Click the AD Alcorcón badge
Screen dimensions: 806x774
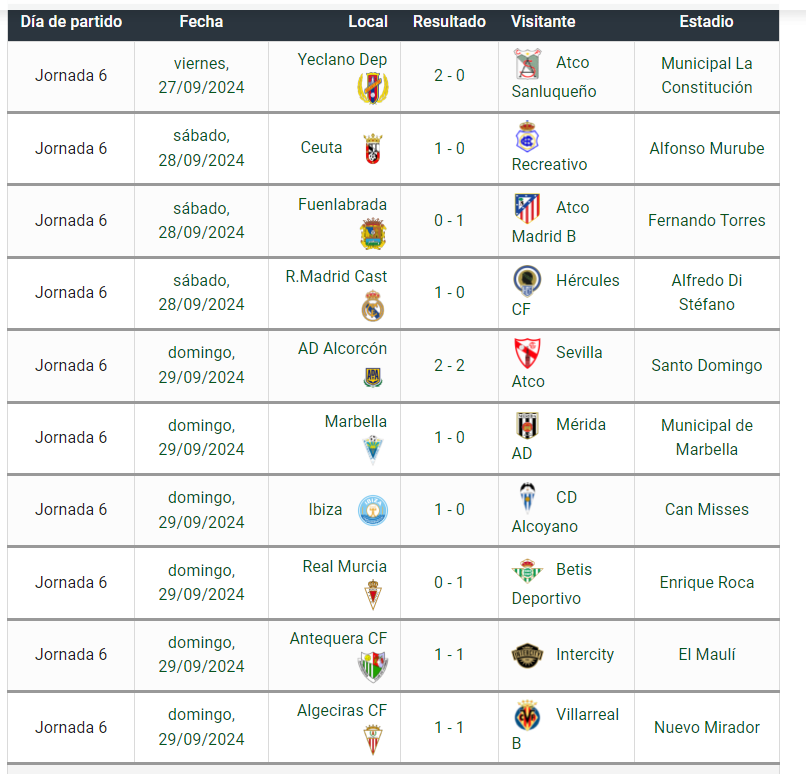click(373, 378)
